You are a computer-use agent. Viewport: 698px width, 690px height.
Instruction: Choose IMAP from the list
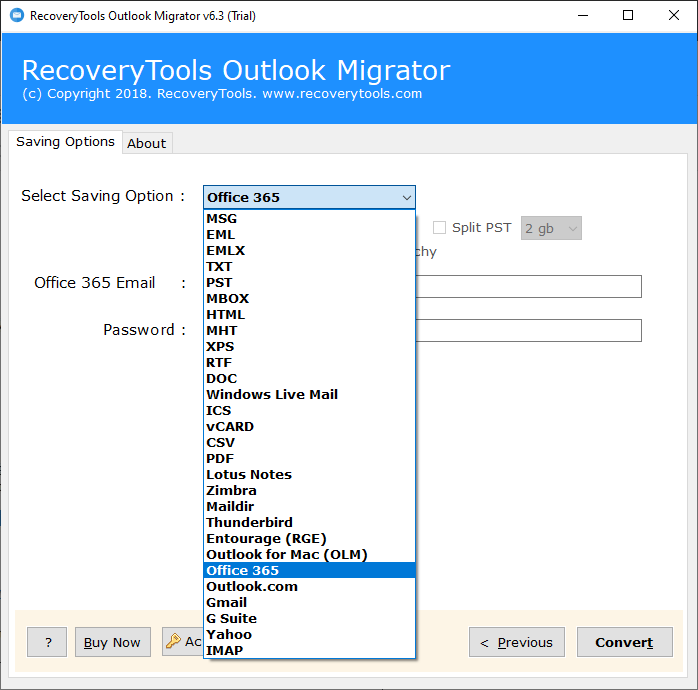tap(309, 651)
